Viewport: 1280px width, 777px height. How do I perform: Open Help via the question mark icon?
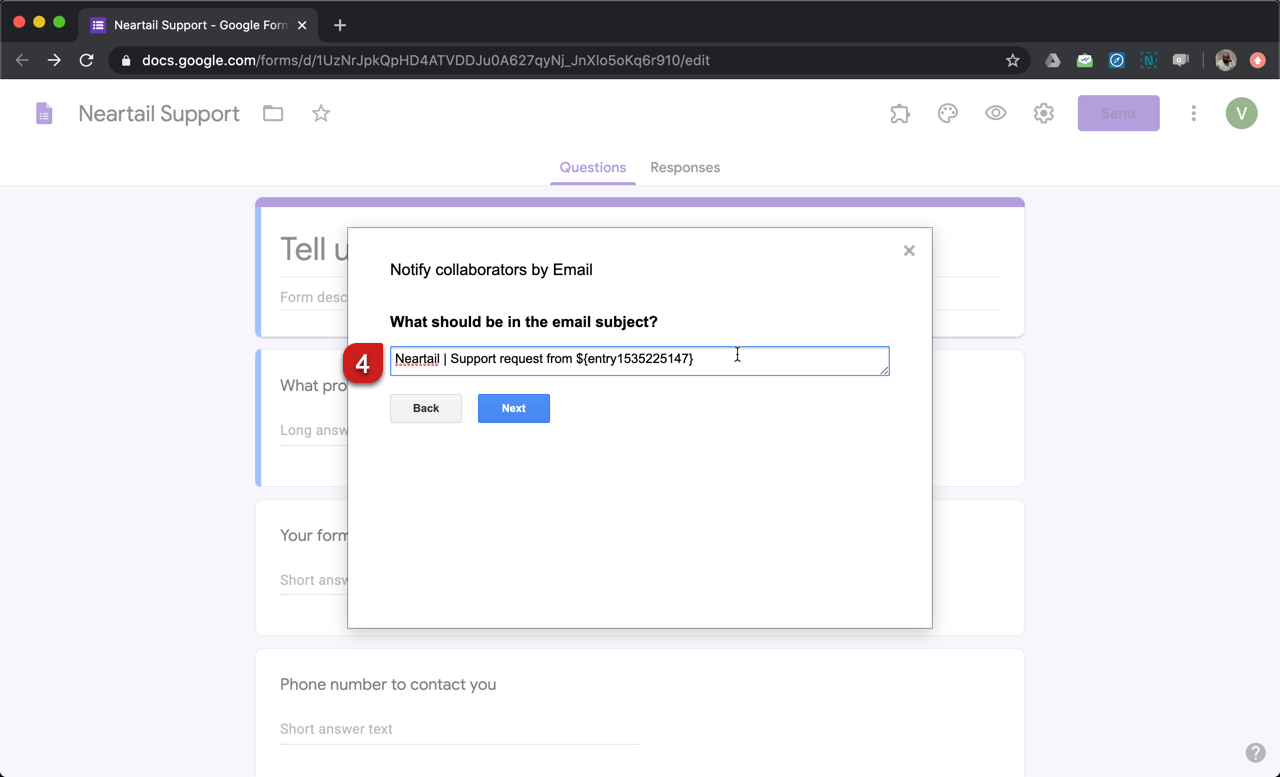click(x=1256, y=752)
